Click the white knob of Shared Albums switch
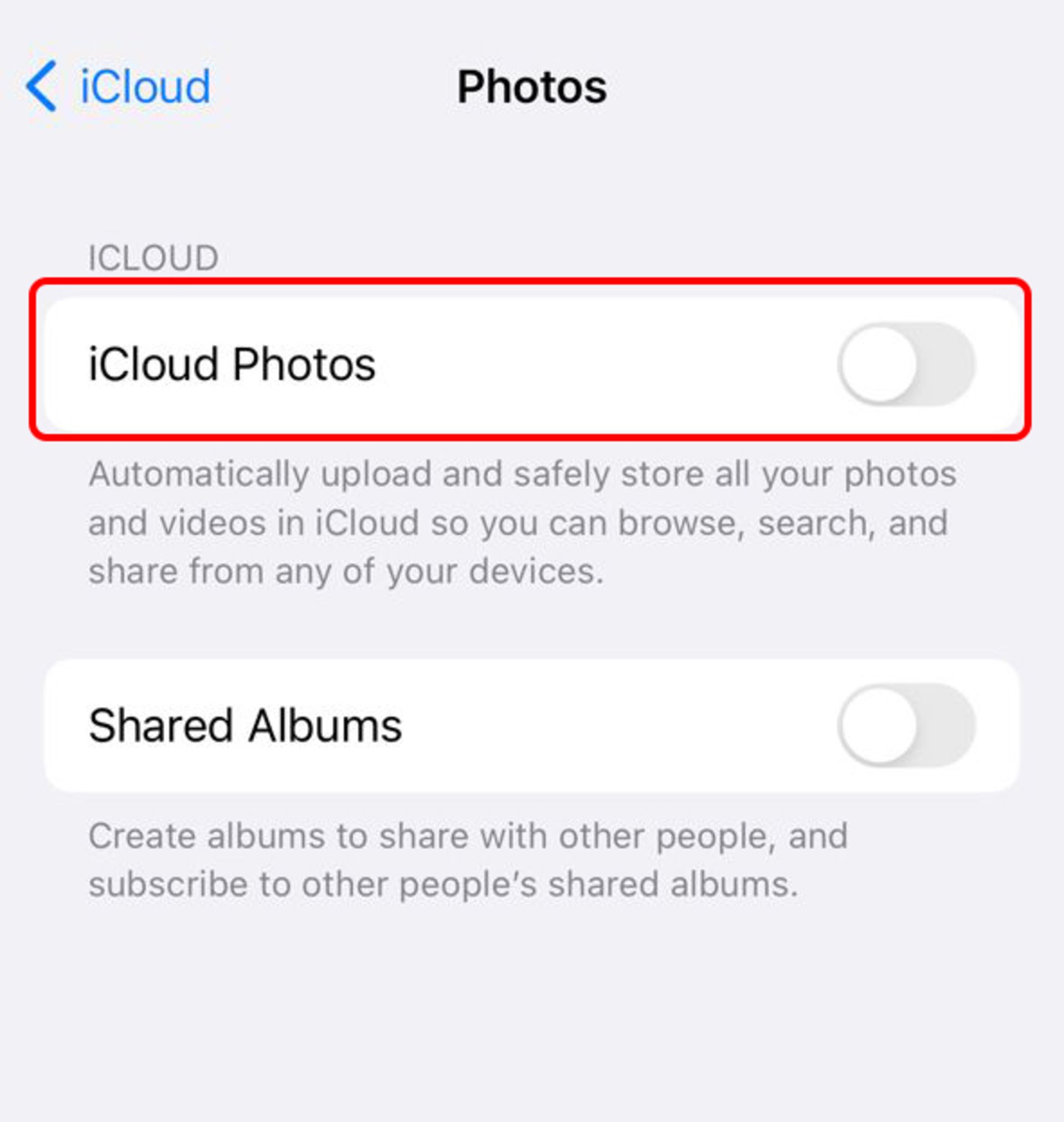1064x1122 pixels. point(879,726)
